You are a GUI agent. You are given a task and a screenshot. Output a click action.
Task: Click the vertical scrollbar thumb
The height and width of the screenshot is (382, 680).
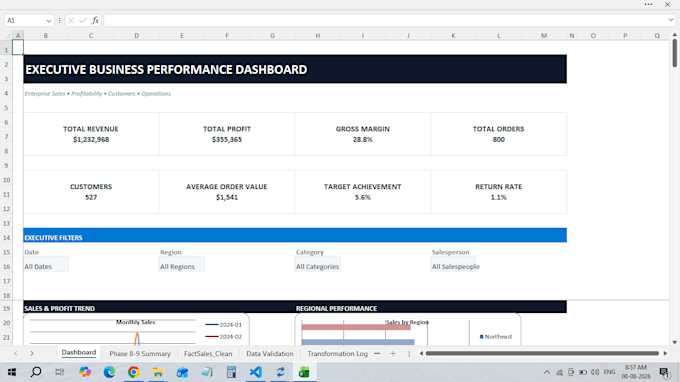click(674, 53)
